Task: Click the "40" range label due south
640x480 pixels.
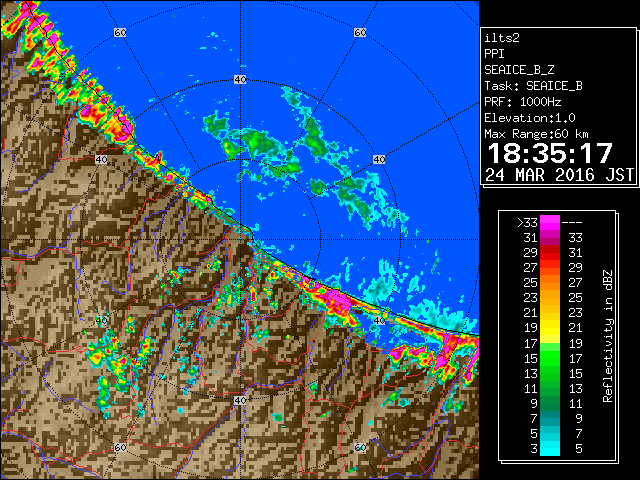Action: tap(240, 400)
